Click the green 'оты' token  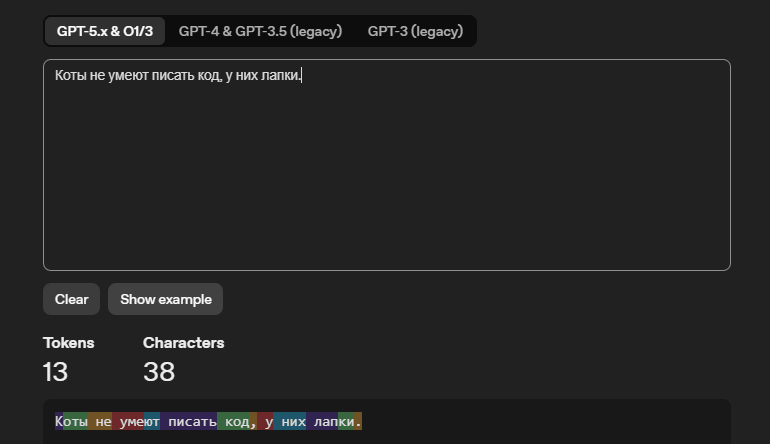75,421
